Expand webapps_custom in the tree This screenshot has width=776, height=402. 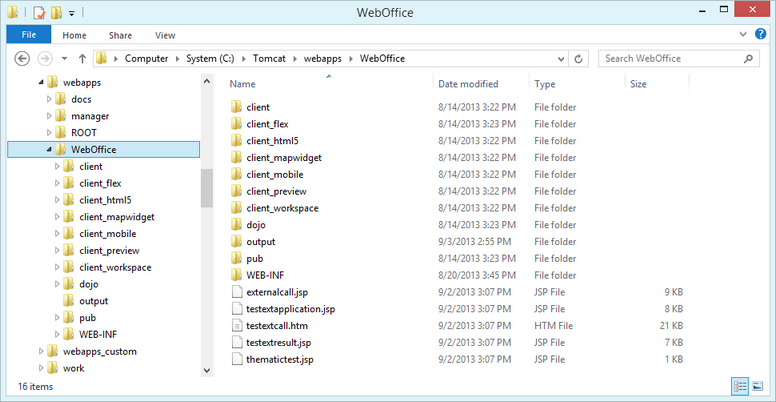[x=41, y=352]
